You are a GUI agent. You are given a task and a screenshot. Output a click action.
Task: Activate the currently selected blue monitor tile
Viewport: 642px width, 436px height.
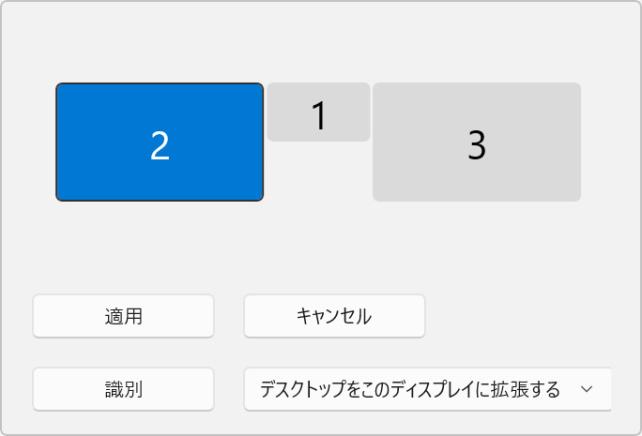pos(159,142)
